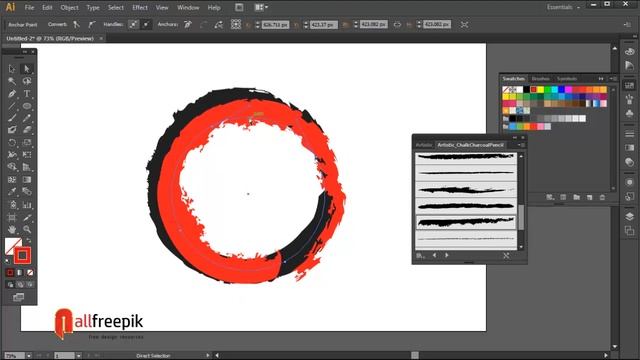
Task: Change screen mode at toolbox bottom
Action: 18,297
